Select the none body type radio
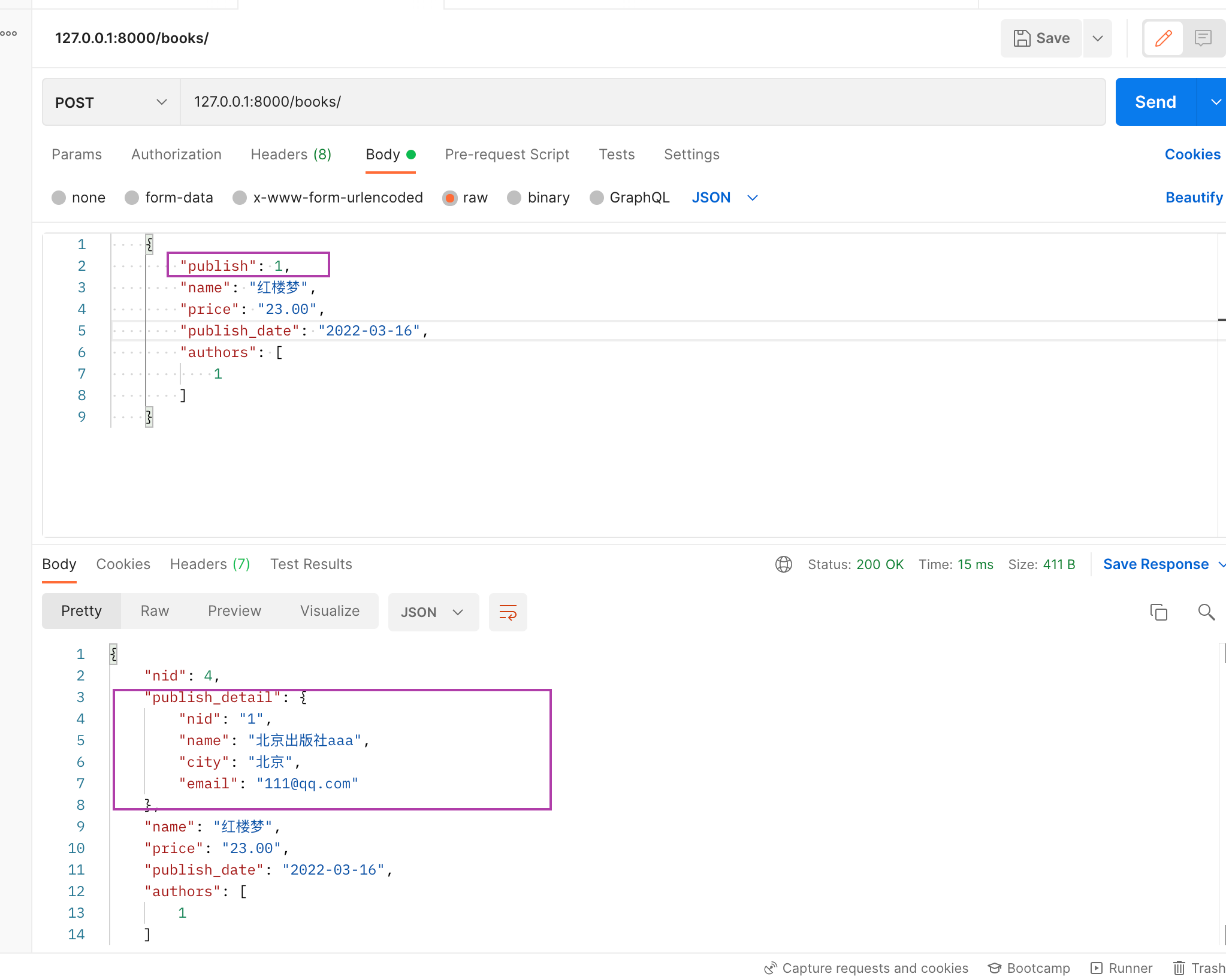Screen dimensions: 1226x980 (59, 198)
